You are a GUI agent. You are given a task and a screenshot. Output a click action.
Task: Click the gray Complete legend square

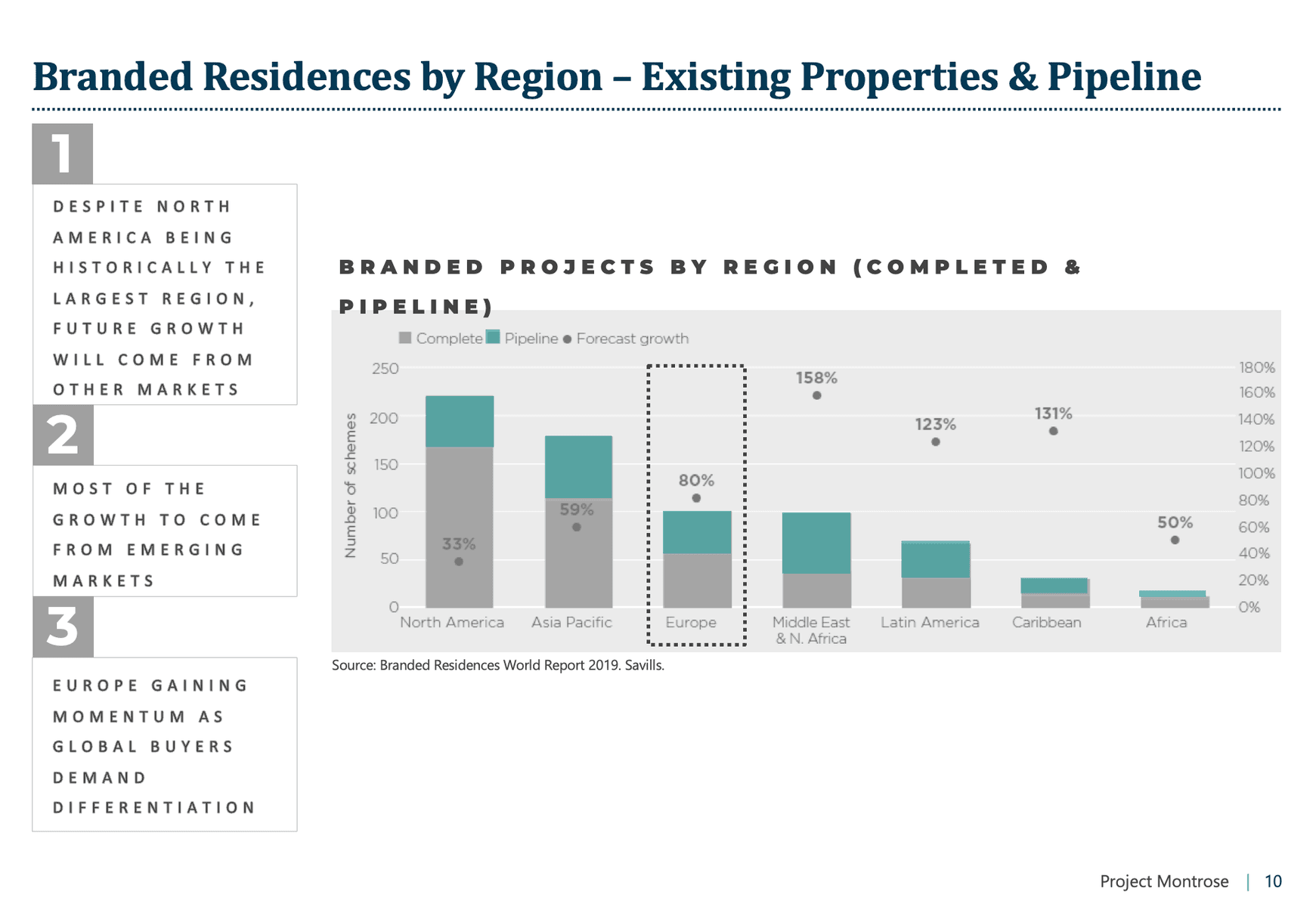(405, 338)
